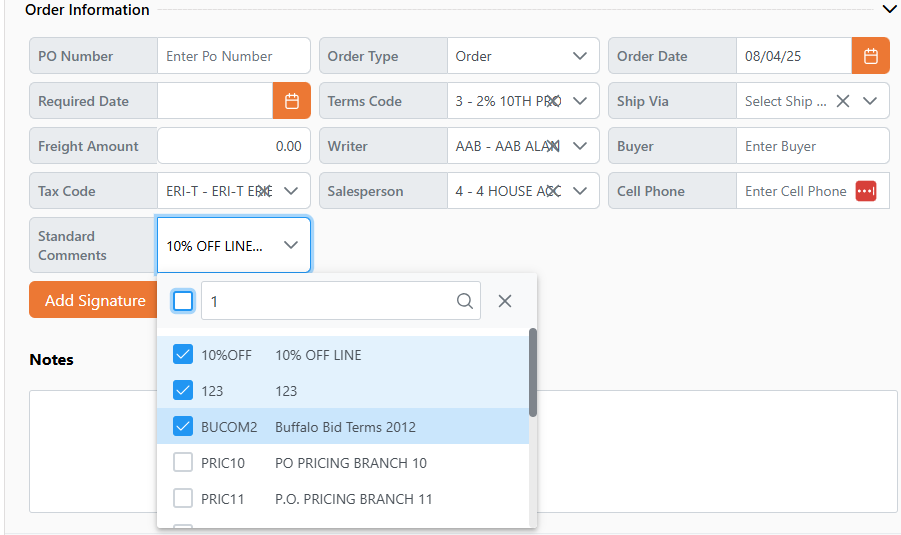The width and height of the screenshot is (901, 535).
Task: Uncheck the BUCOM2 Buffalo Bid Terms checkbox
Action: click(x=183, y=426)
